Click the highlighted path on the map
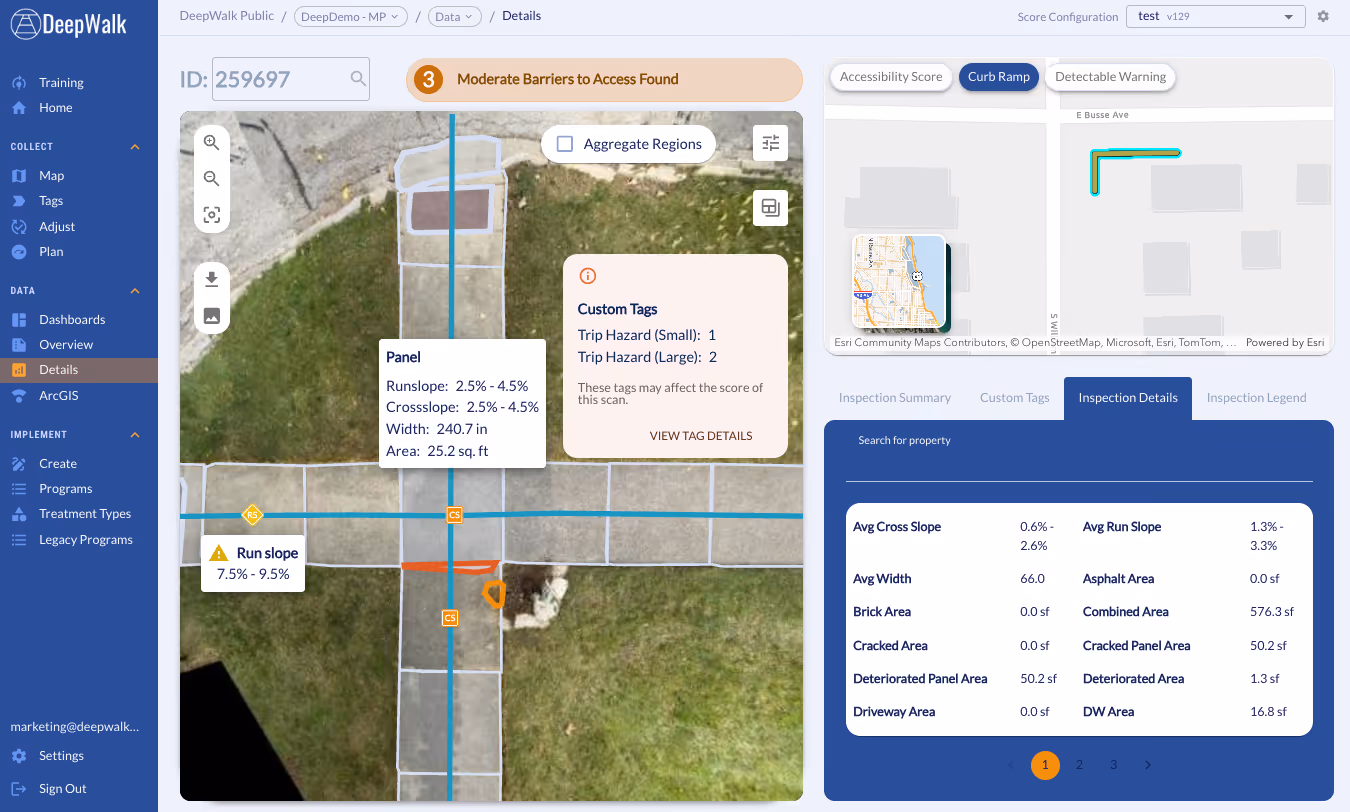 click(1134, 155)
